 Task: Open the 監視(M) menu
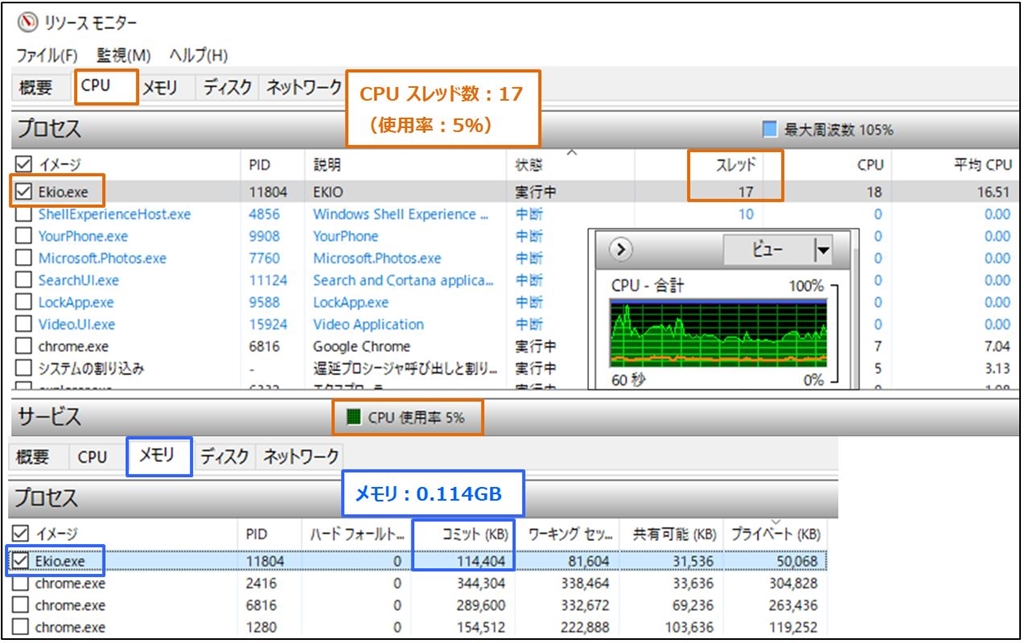coord(123,55)
